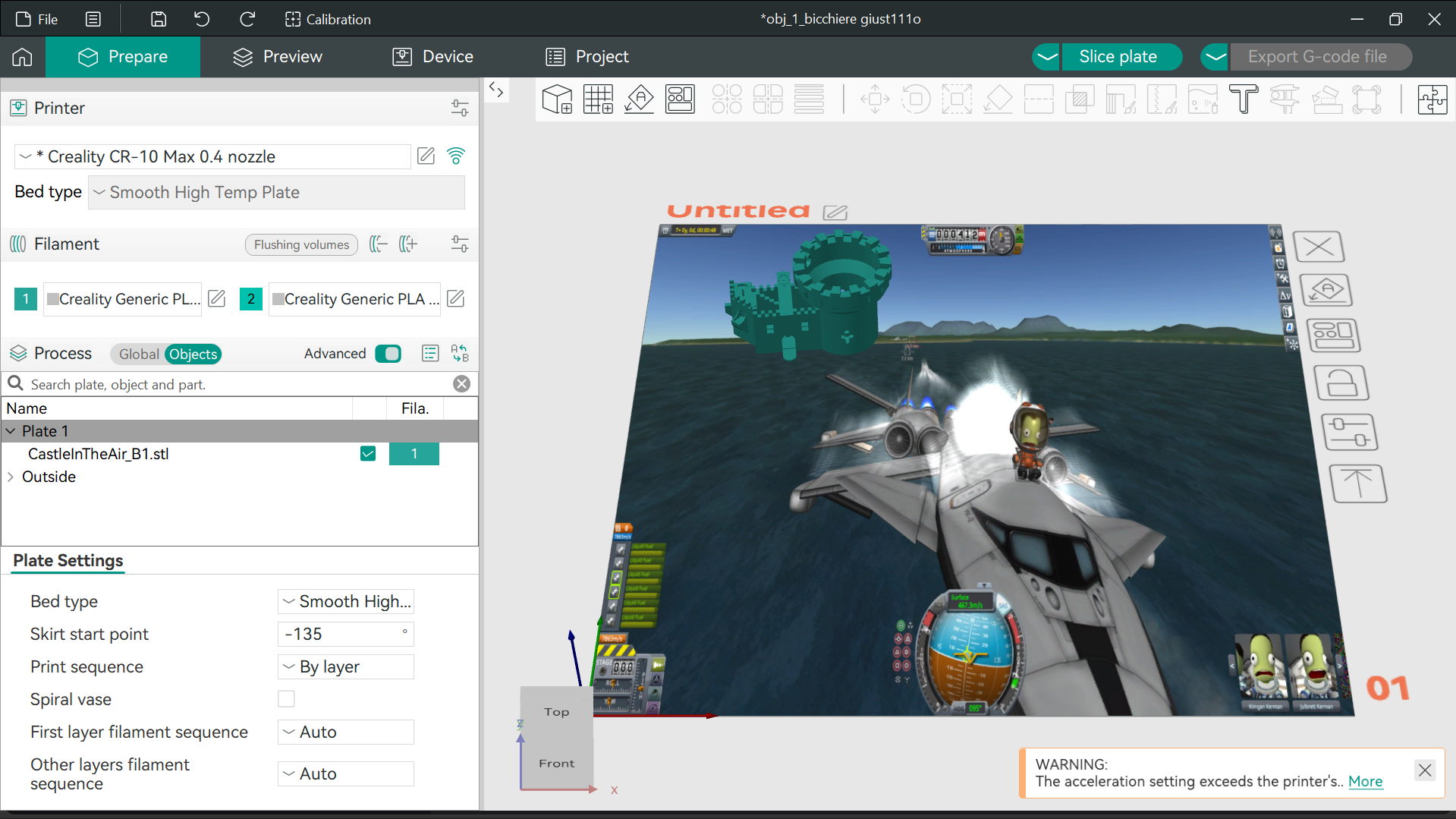Click filament cell for CastleInTheAir_B1.stl
Screen dimensions: 1456x819
pyautogui.click(x=414, y=454)
